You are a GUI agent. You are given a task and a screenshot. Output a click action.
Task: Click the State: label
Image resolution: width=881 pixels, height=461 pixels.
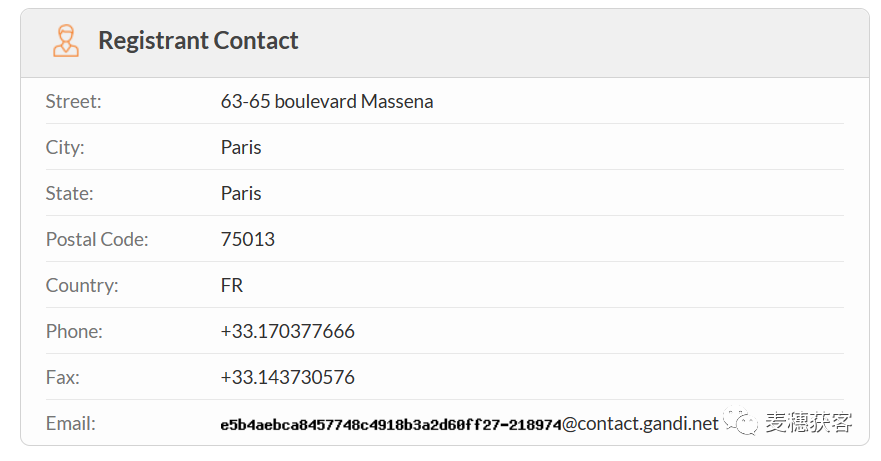click(70, 193)
